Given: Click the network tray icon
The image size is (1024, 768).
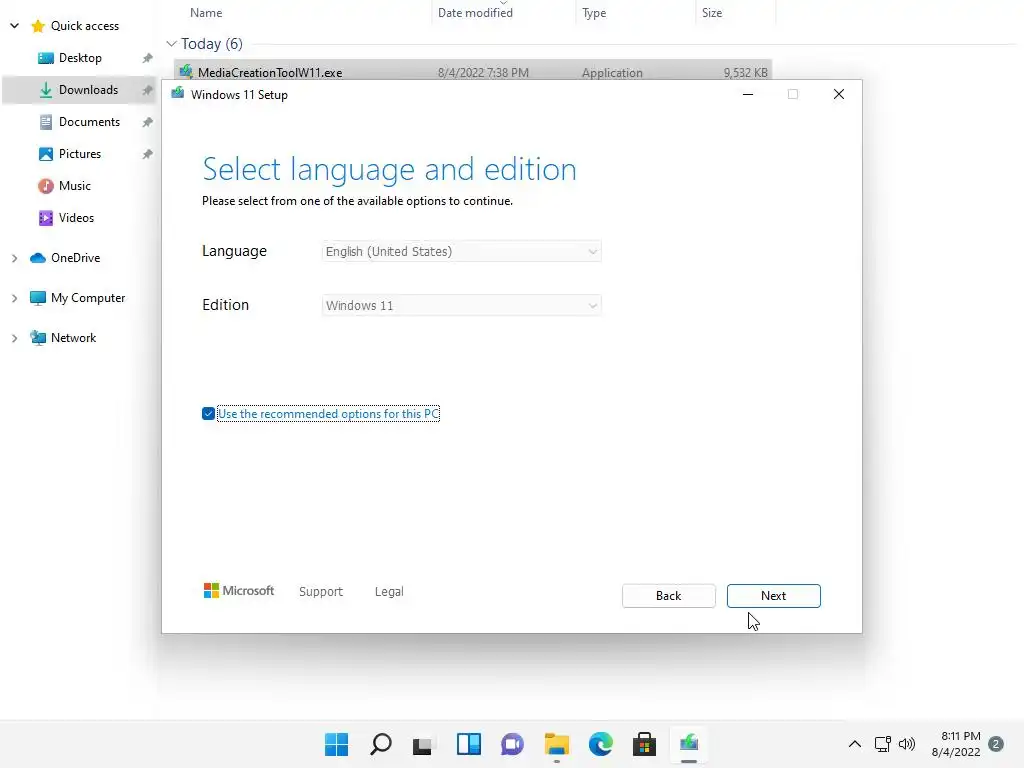Looking at the screenshot, I should (882, 744).
